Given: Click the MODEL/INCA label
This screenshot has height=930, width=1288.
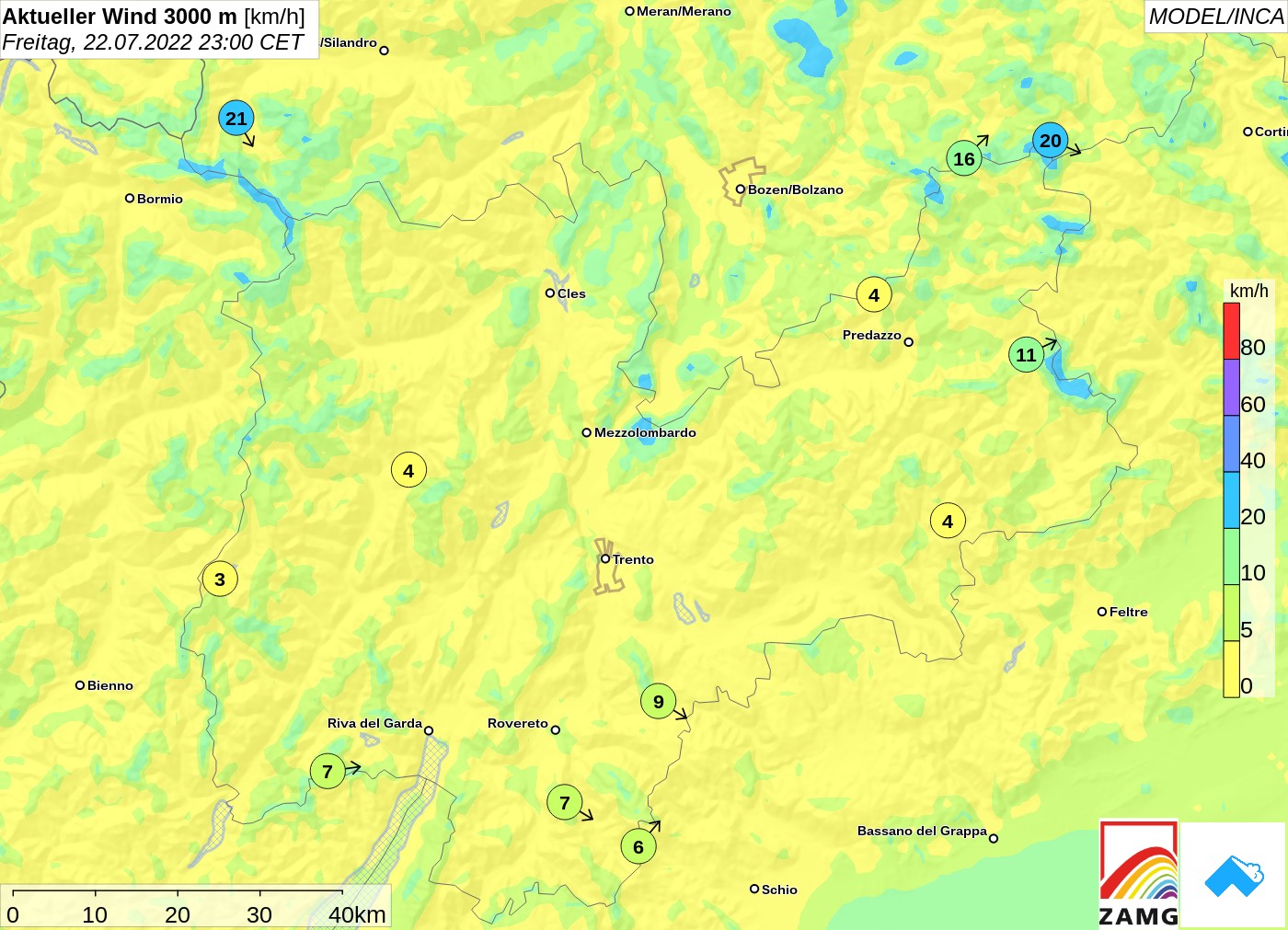Looking at the screenshot, I should (1216, 17).
